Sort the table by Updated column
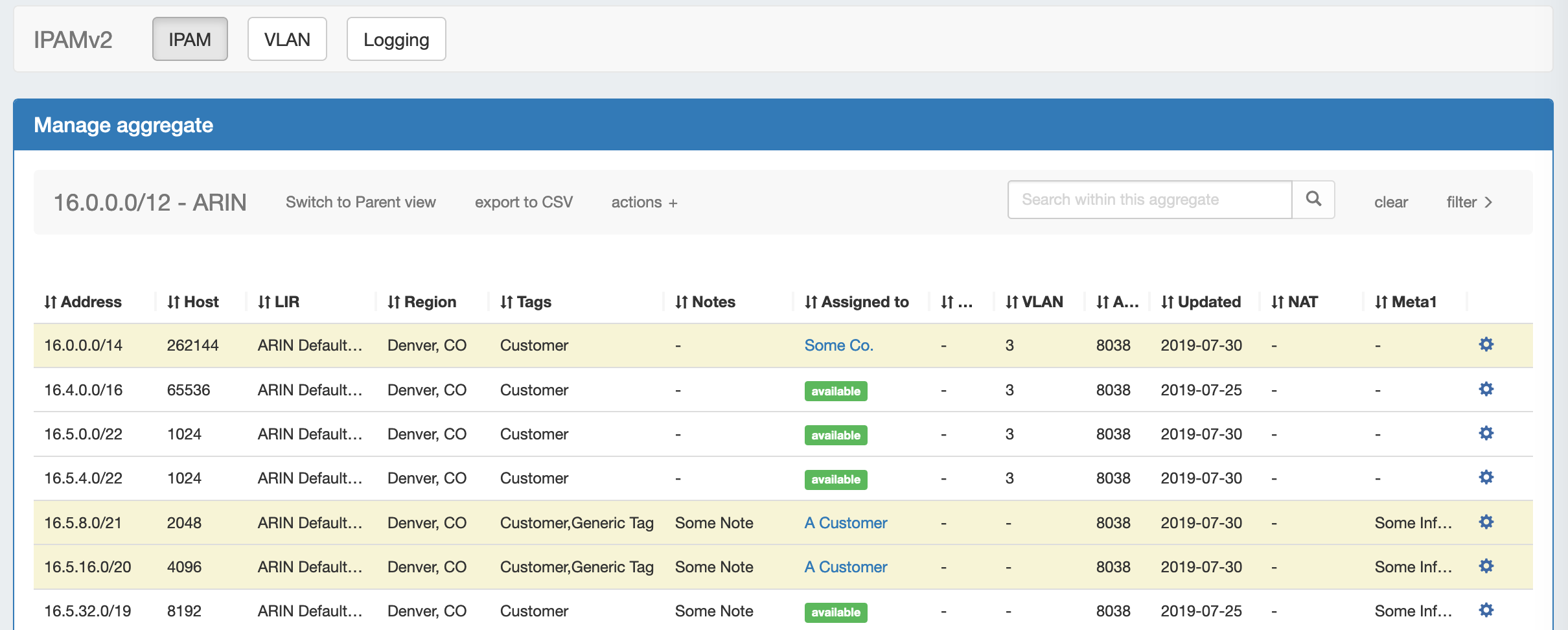Viewport: 1568px width, 630px height. (1201, 302)
